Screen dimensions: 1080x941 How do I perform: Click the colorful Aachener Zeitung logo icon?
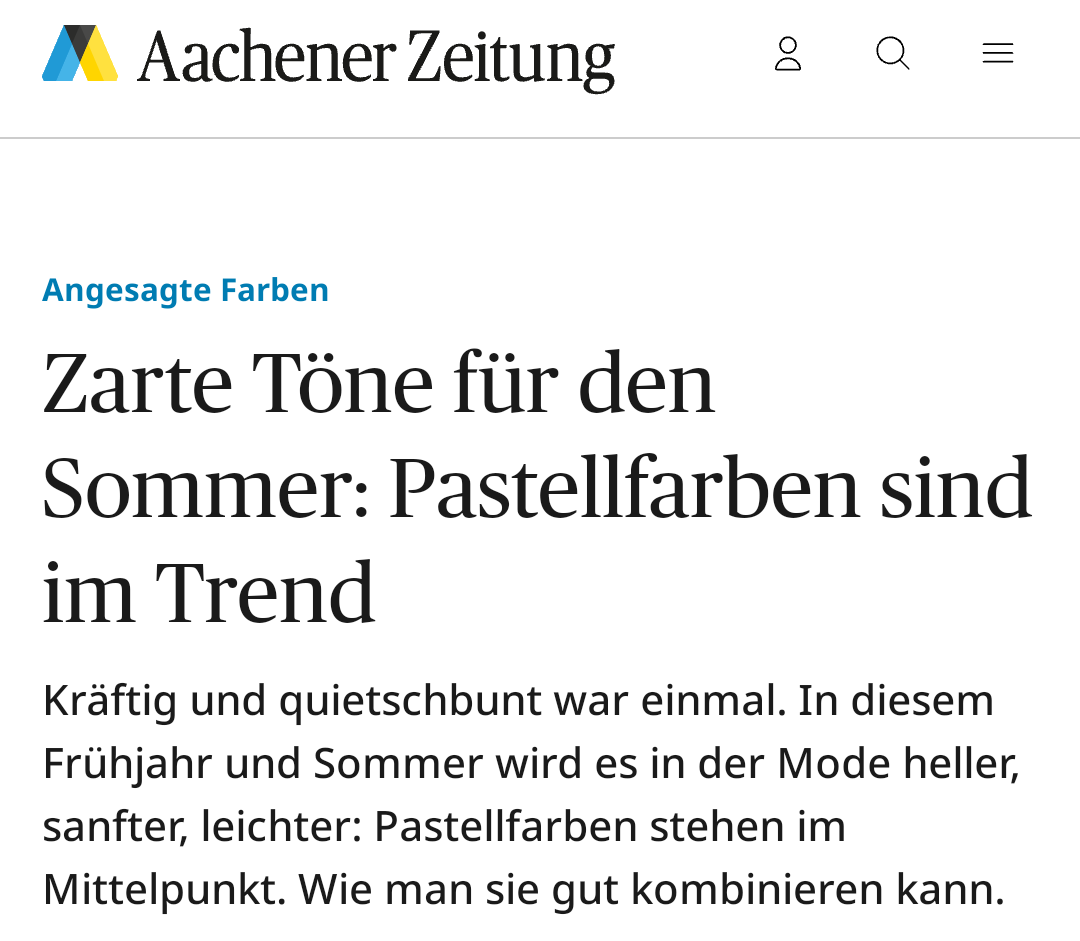click(x=80, y=54)
